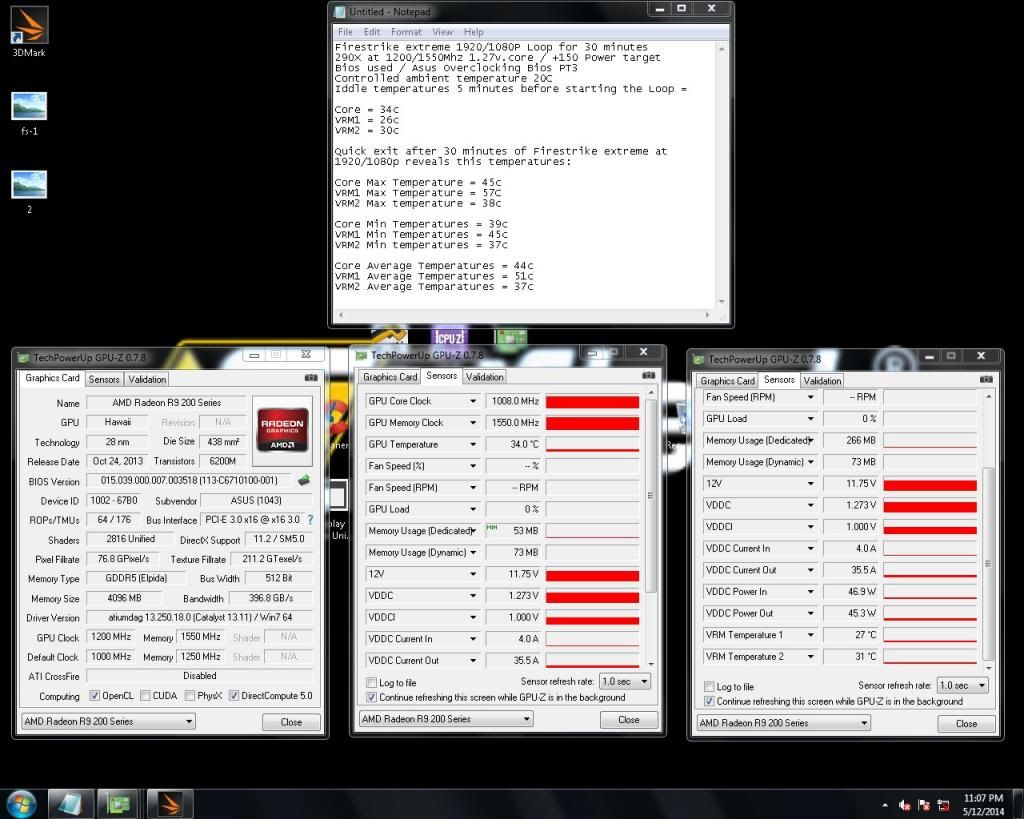Open the File menu in Notepad

coord(345,32)
